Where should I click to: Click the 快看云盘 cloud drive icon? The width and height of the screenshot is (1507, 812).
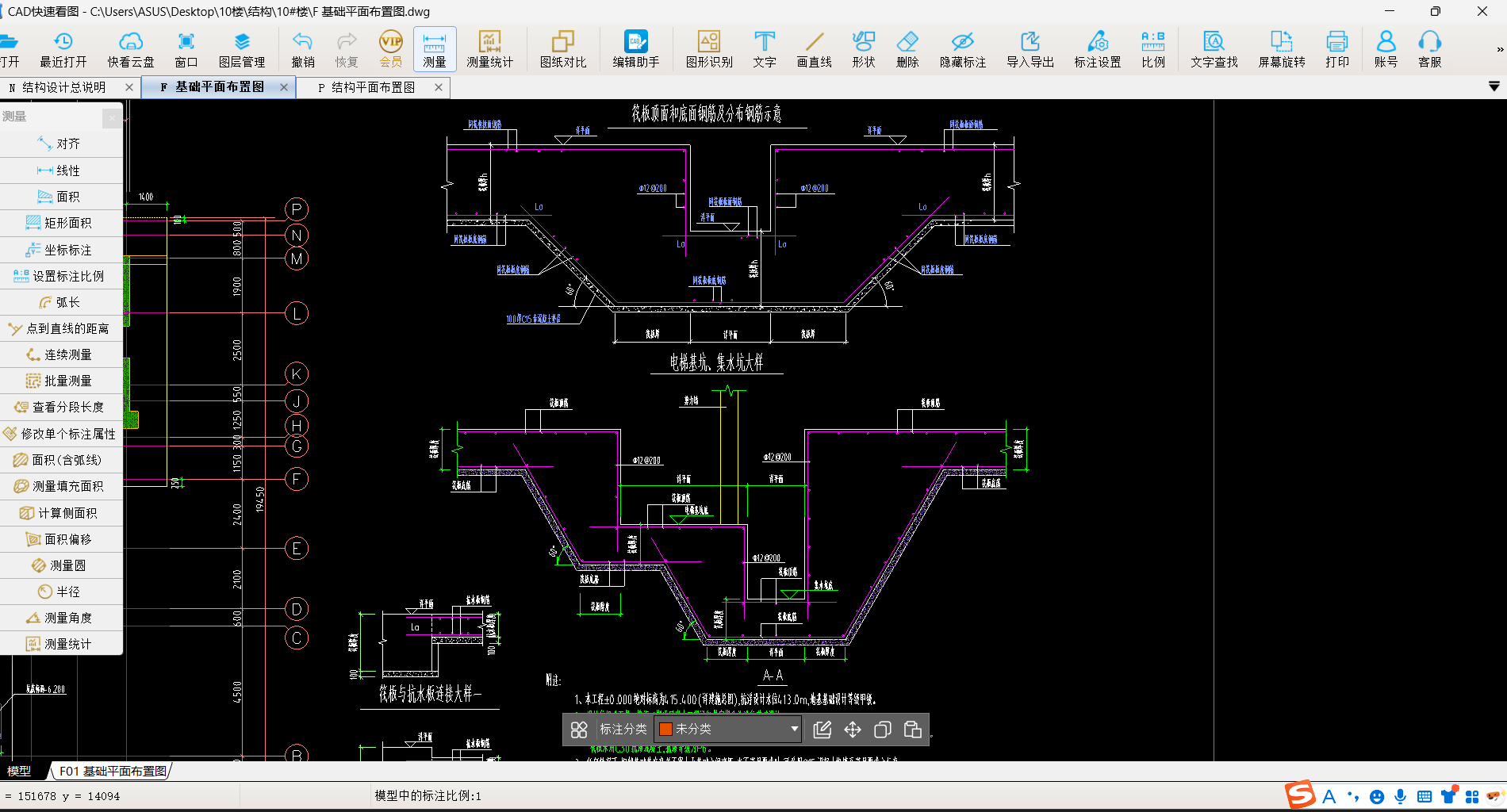click(x=131, y=50)
